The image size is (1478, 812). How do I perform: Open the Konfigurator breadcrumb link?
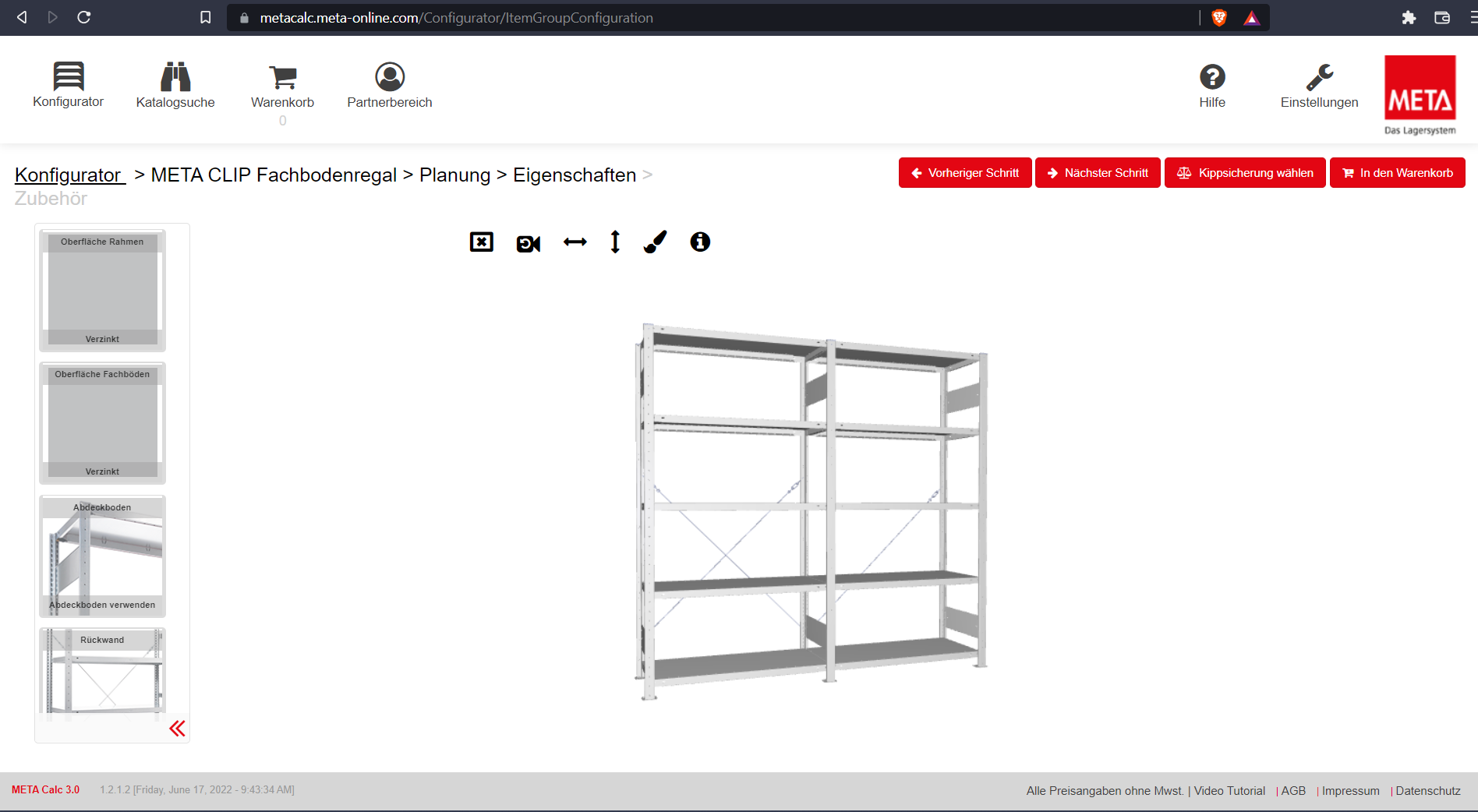click(x=69, y=175)
